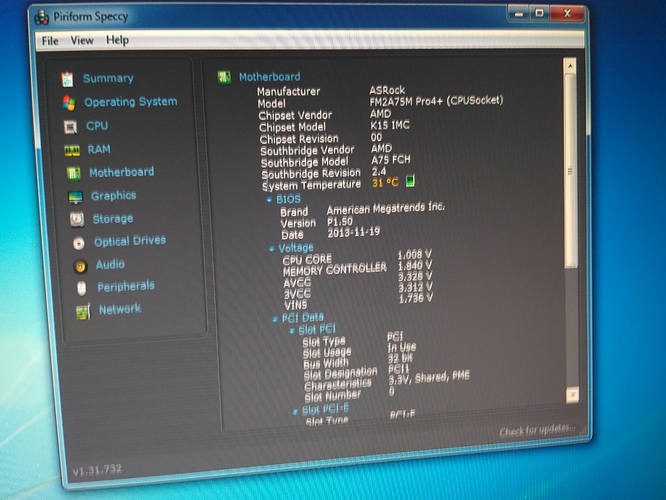Click the Motherboard heading text in main panel
Screen dimensions: 666x500
[x=270, y=77]
